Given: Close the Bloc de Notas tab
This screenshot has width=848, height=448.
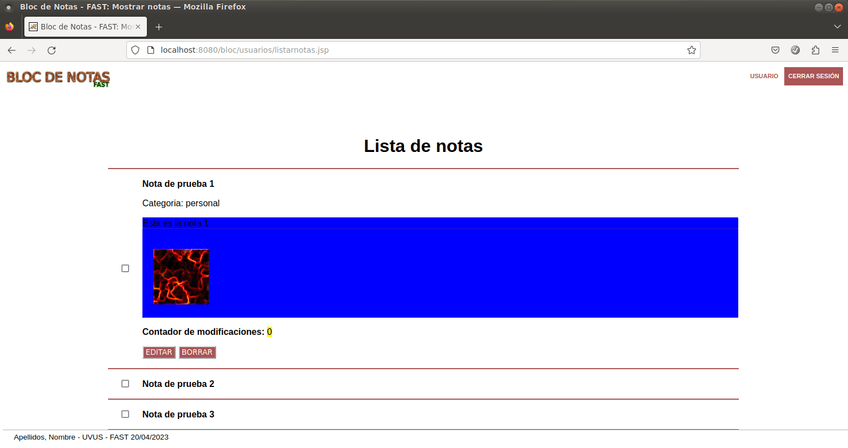Looking at the screenshot, I should tap(138, 27).
